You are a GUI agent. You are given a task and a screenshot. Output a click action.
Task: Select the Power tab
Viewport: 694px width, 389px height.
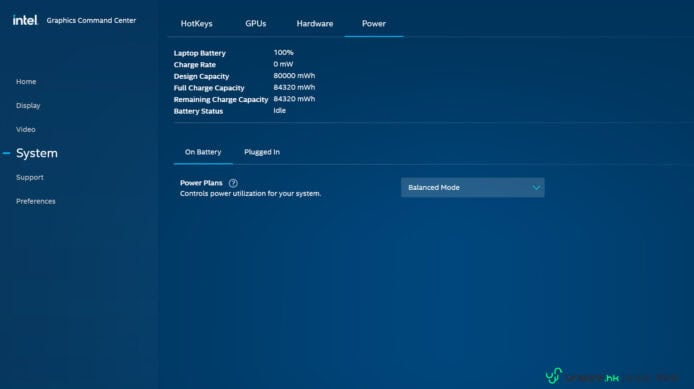point(374,23)
